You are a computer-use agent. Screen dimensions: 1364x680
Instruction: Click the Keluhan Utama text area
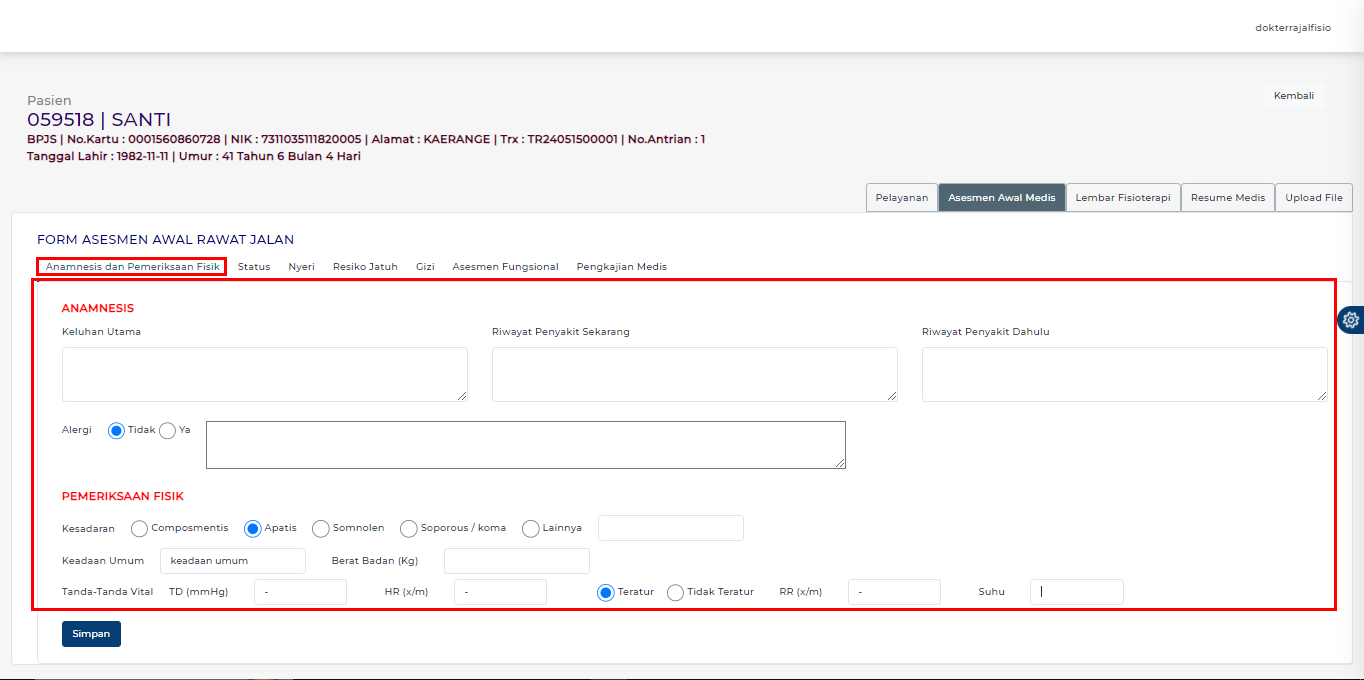pyautogui.click(x=264, y=374)
